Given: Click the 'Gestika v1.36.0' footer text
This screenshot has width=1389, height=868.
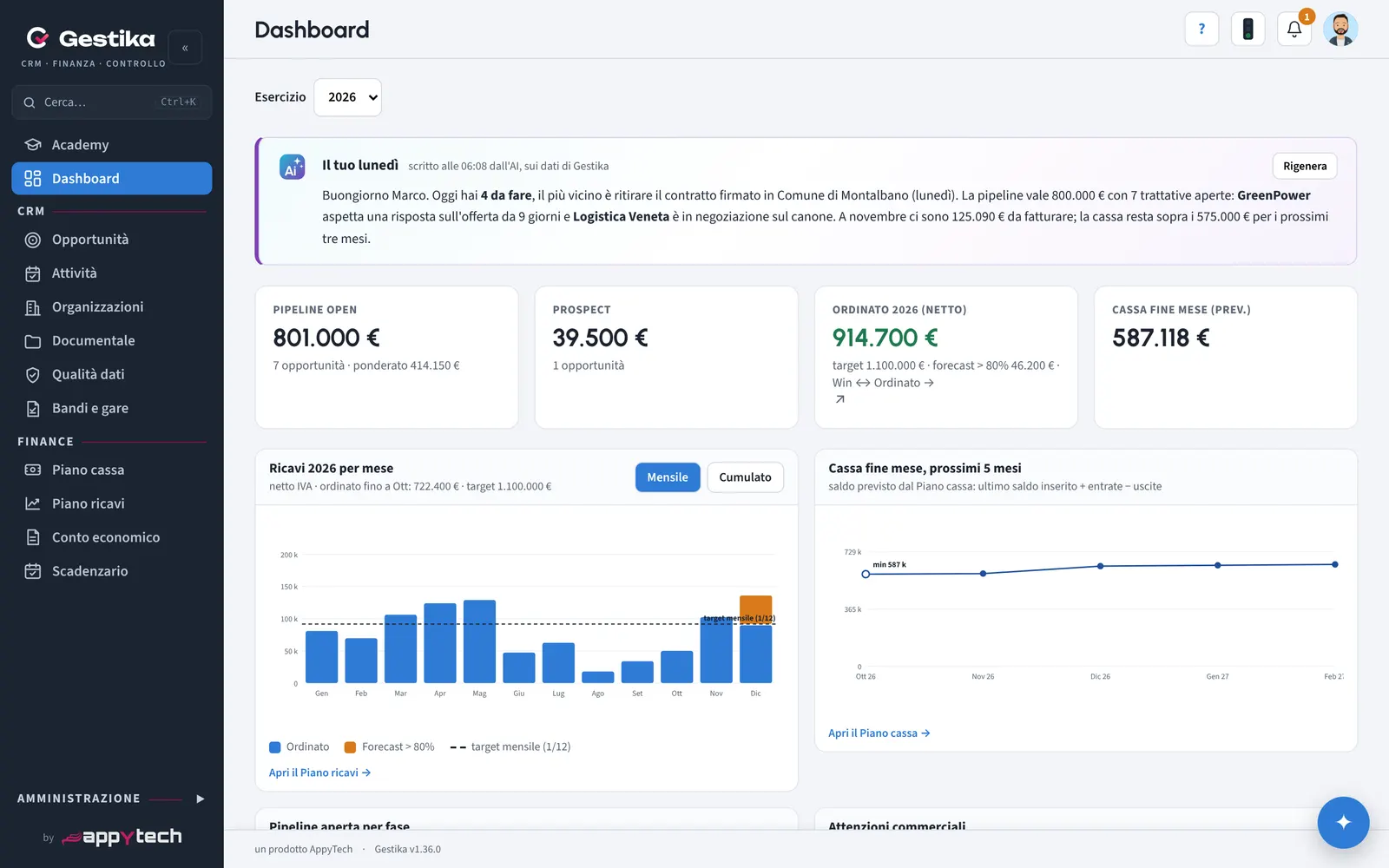Looking at the screenshot, I should point(408,850).
